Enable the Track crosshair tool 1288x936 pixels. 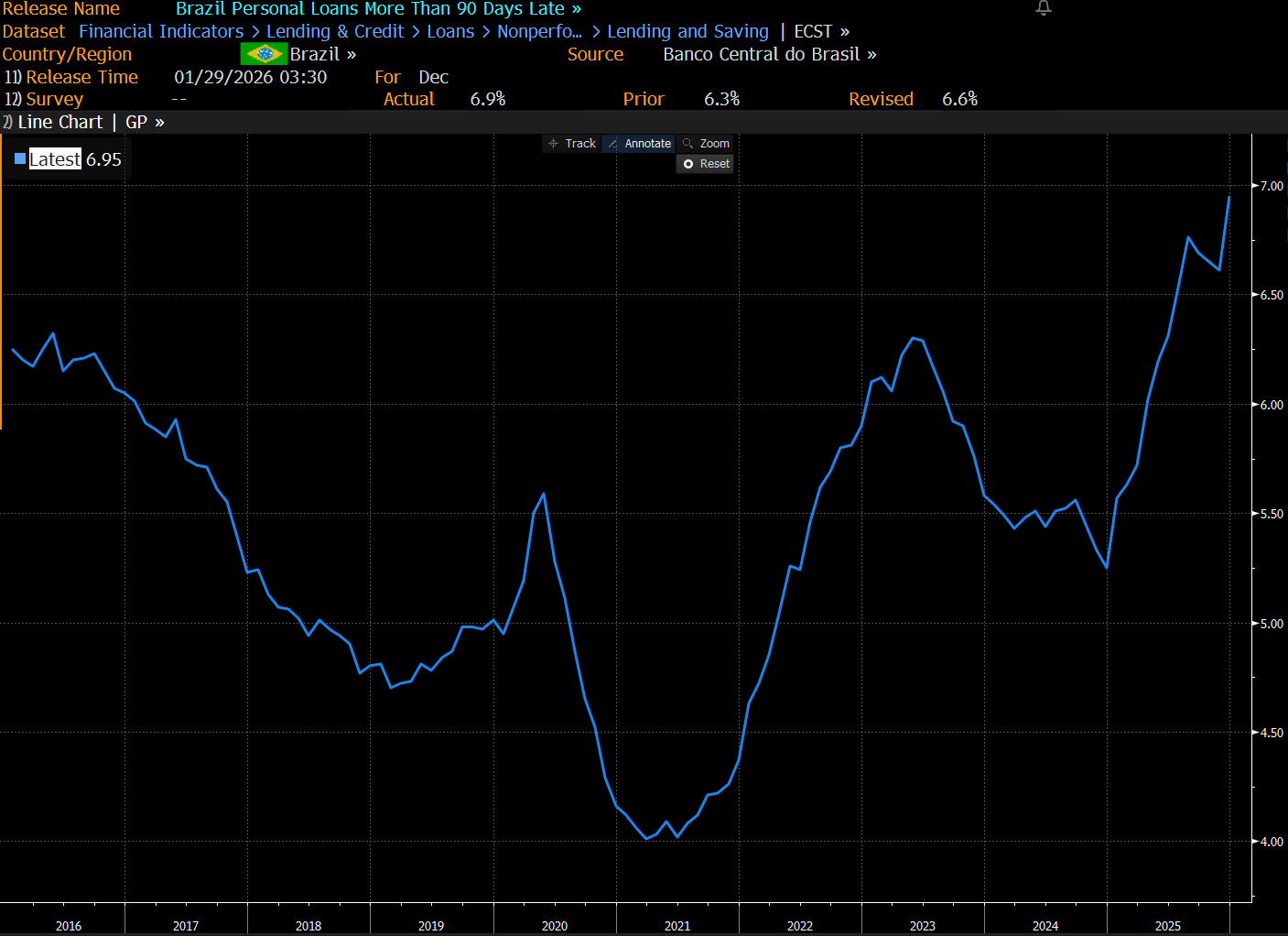click(x=572, y=144)
